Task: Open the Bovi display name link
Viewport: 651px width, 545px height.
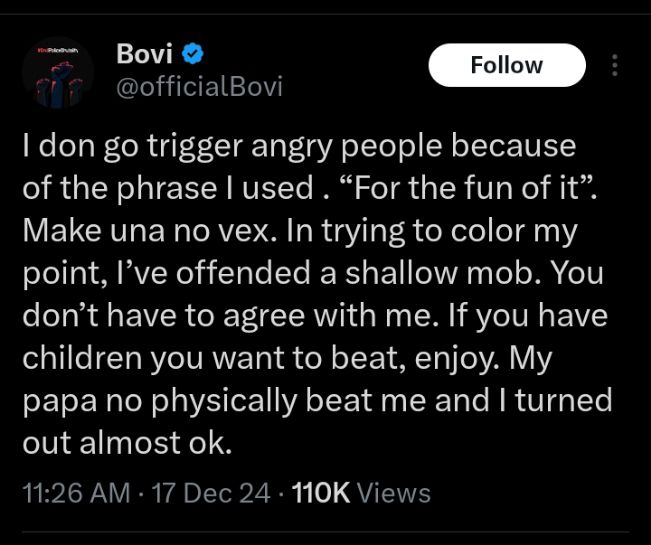Action: point(145,52)
